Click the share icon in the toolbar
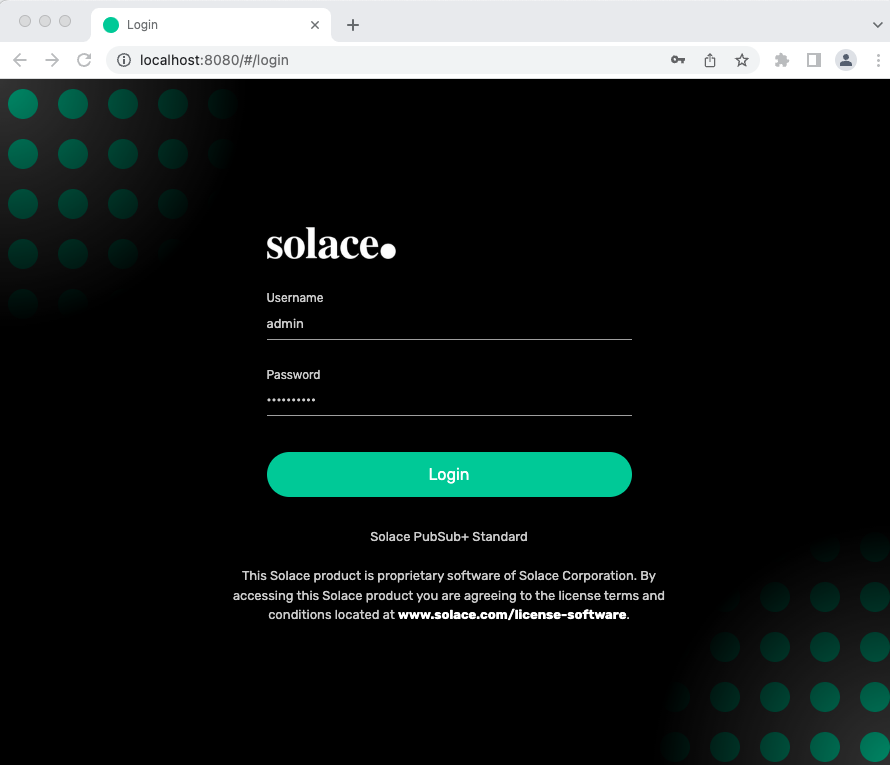Image resolution: width=890 pixels, height=765 pixels. tap(710, 60)
